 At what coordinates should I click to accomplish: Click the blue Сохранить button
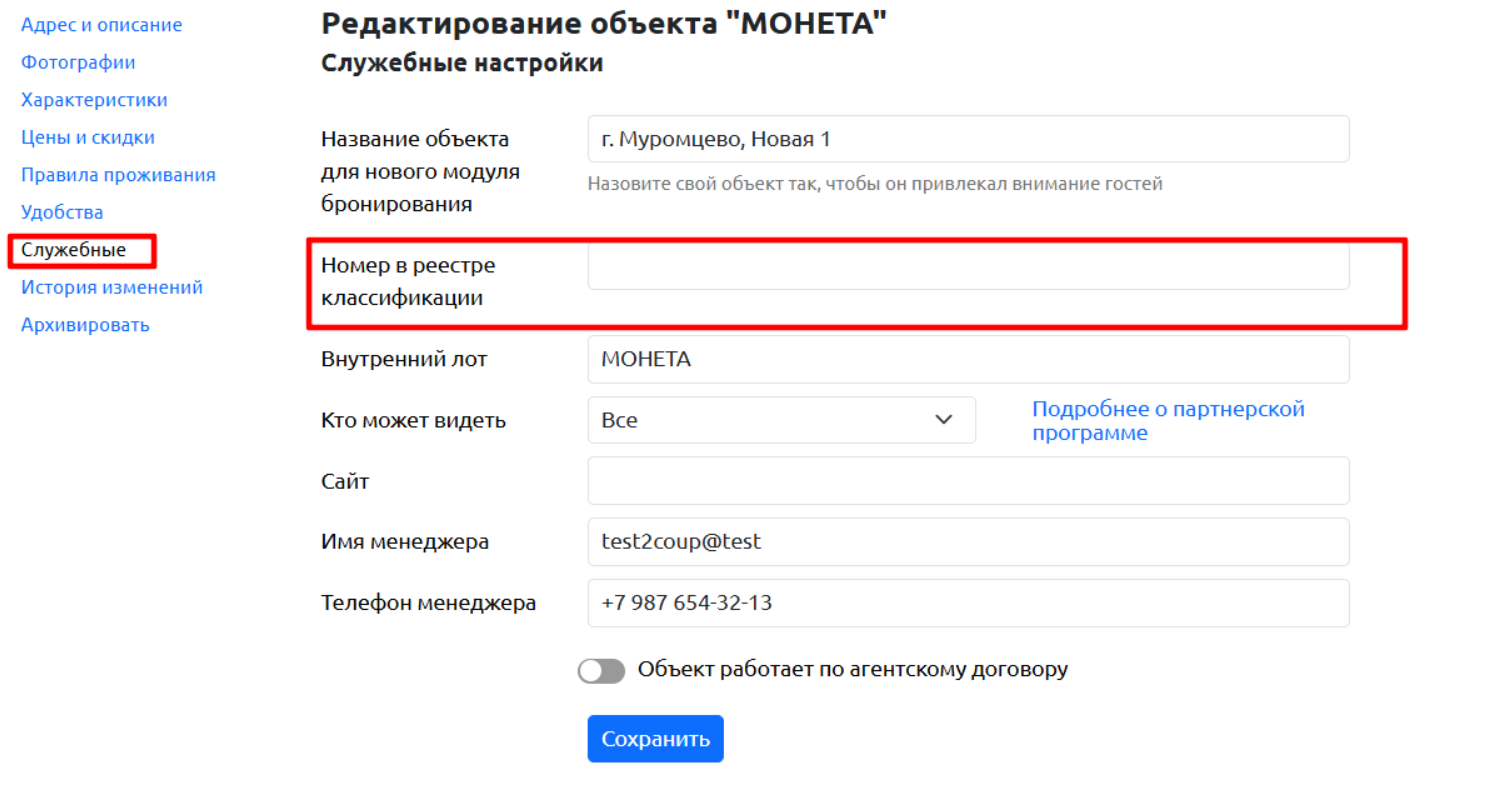pos(655,739)
